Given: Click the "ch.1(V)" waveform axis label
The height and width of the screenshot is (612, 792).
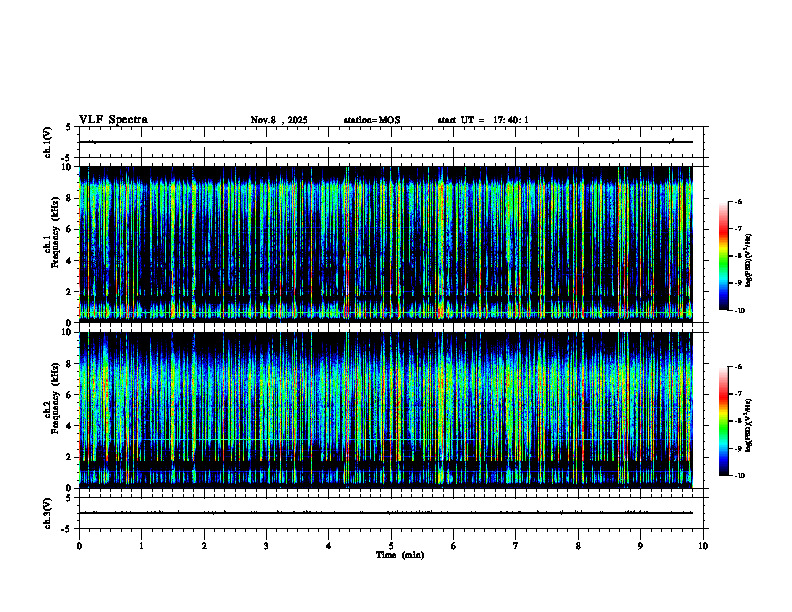Looking at the screenshot, I should click(48, 142).
